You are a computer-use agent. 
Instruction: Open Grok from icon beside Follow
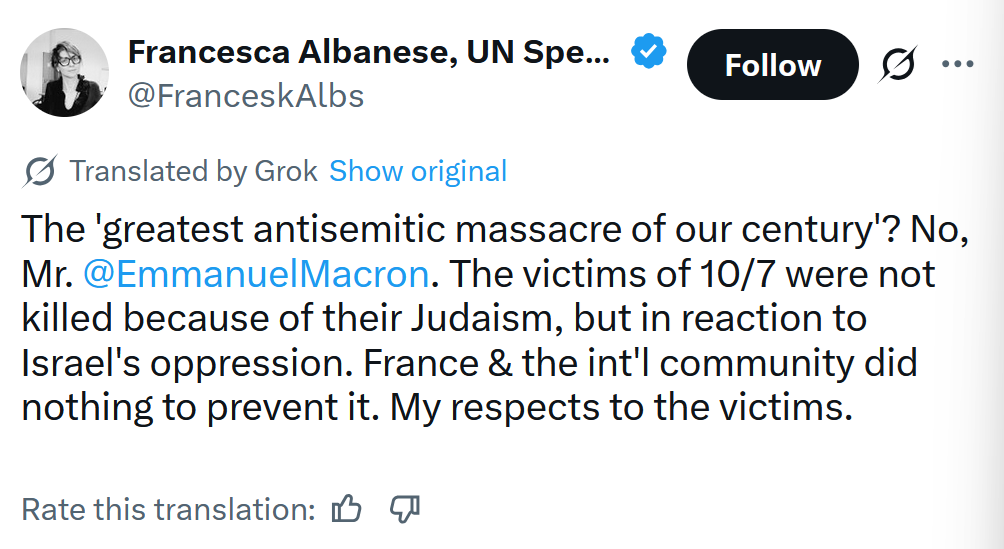point(897,66)
